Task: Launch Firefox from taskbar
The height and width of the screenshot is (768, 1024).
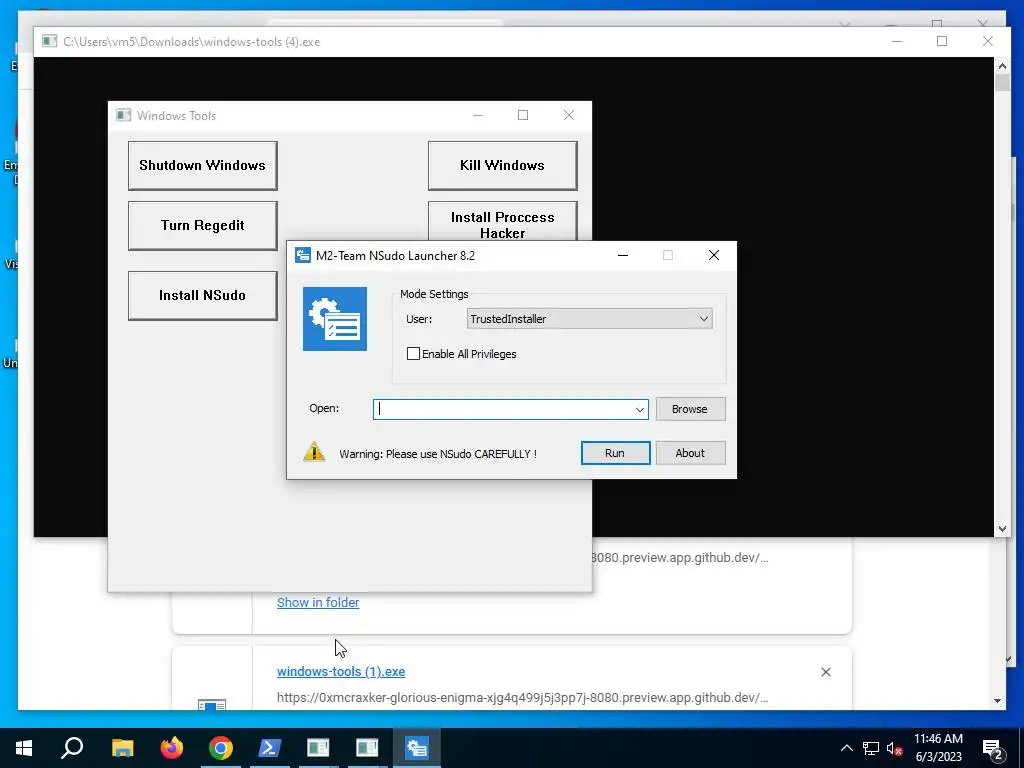Action: 172,748
